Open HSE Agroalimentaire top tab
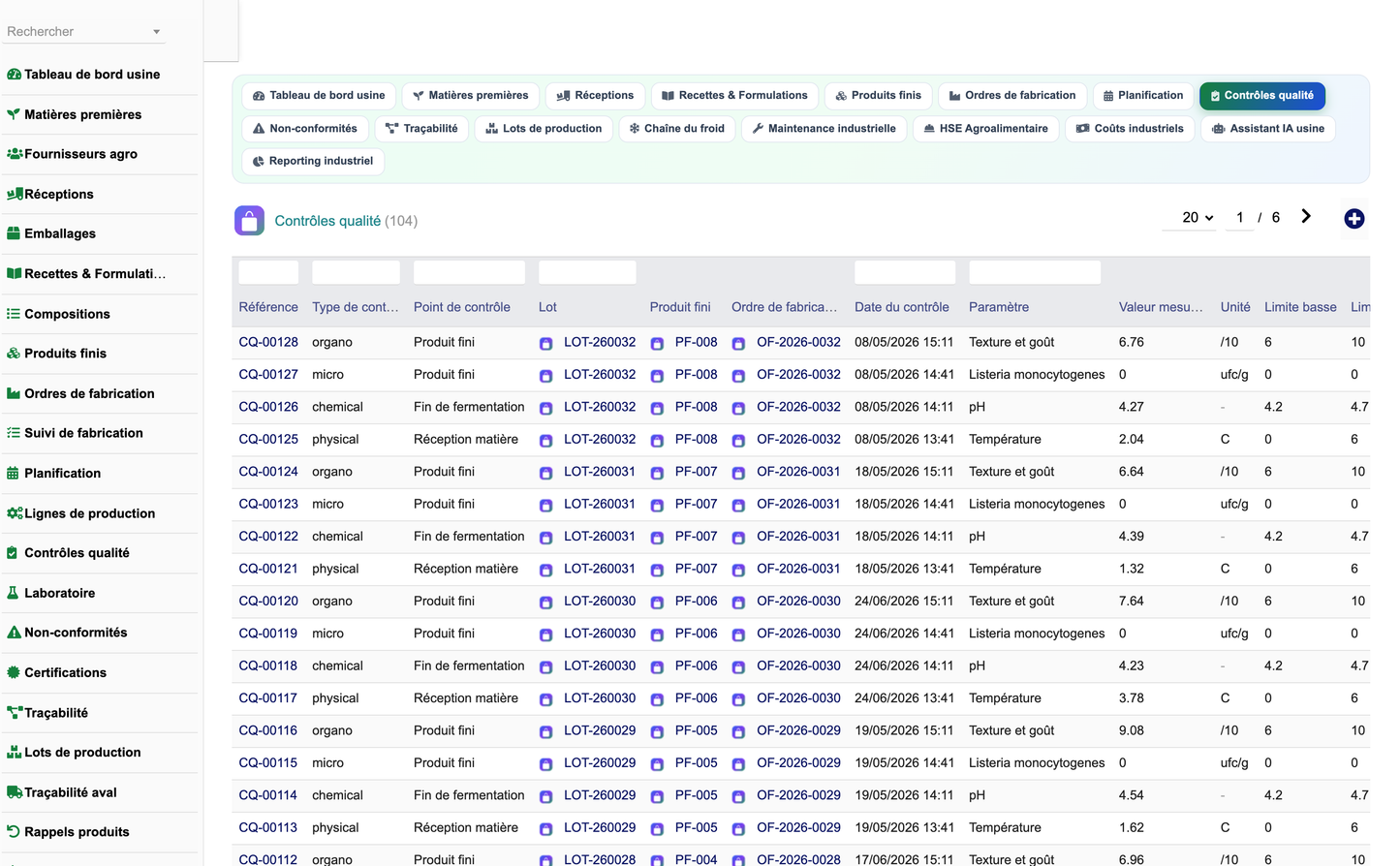1400x866 pixels. pos(986,129)
